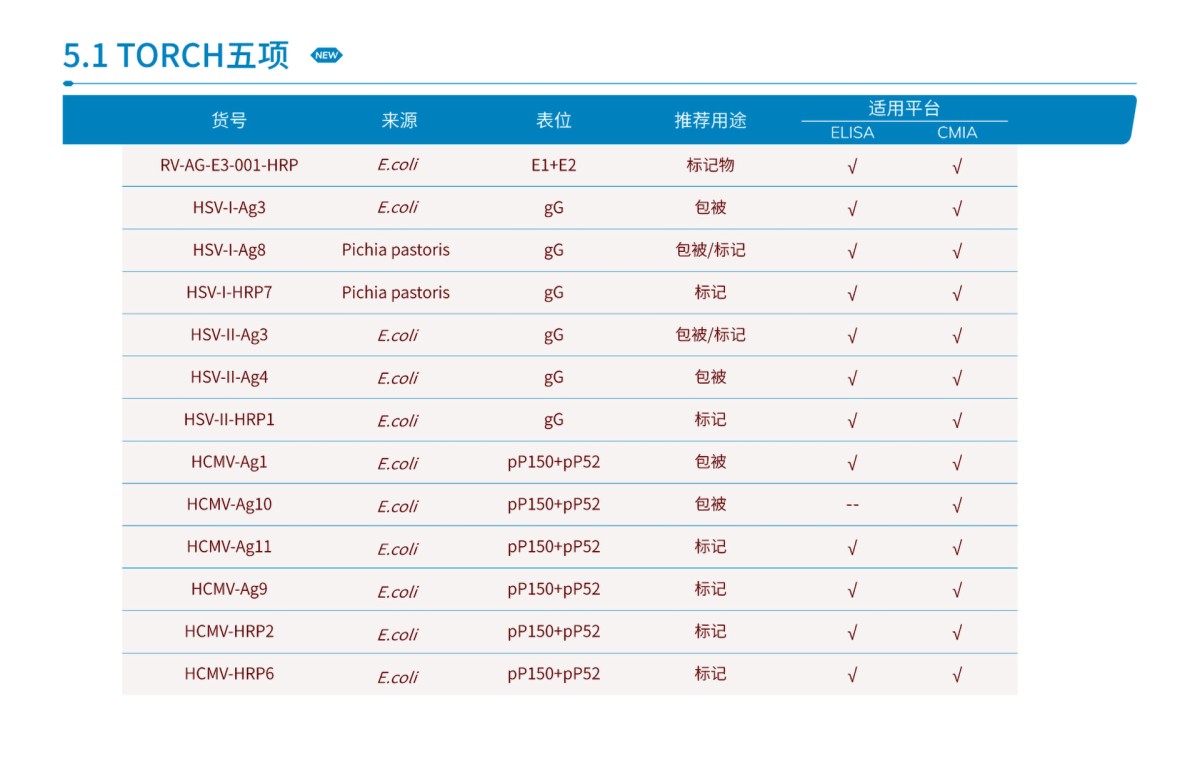
Task: Toggle the dash marker under ELISA for HCMV-Ag10
Action: coord(852,504)
